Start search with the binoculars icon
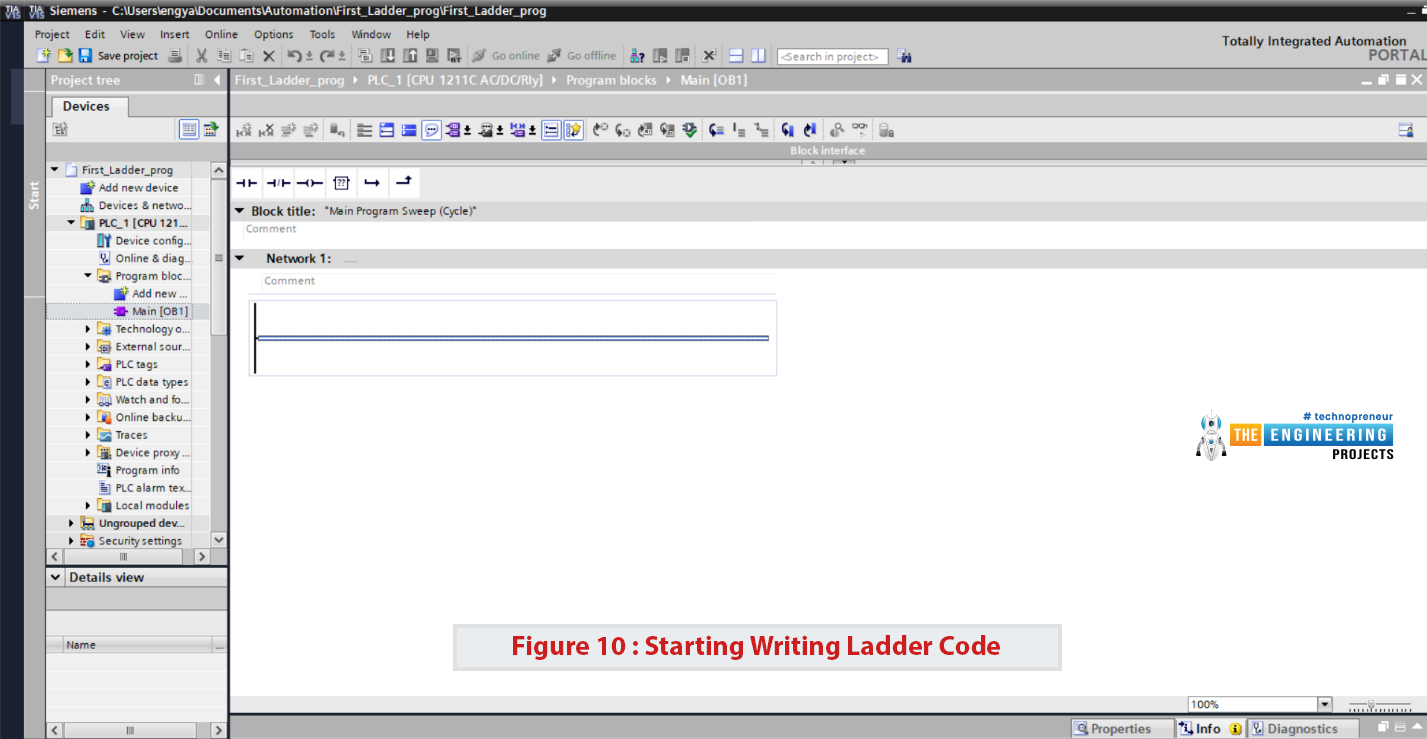 coord(904,56)
